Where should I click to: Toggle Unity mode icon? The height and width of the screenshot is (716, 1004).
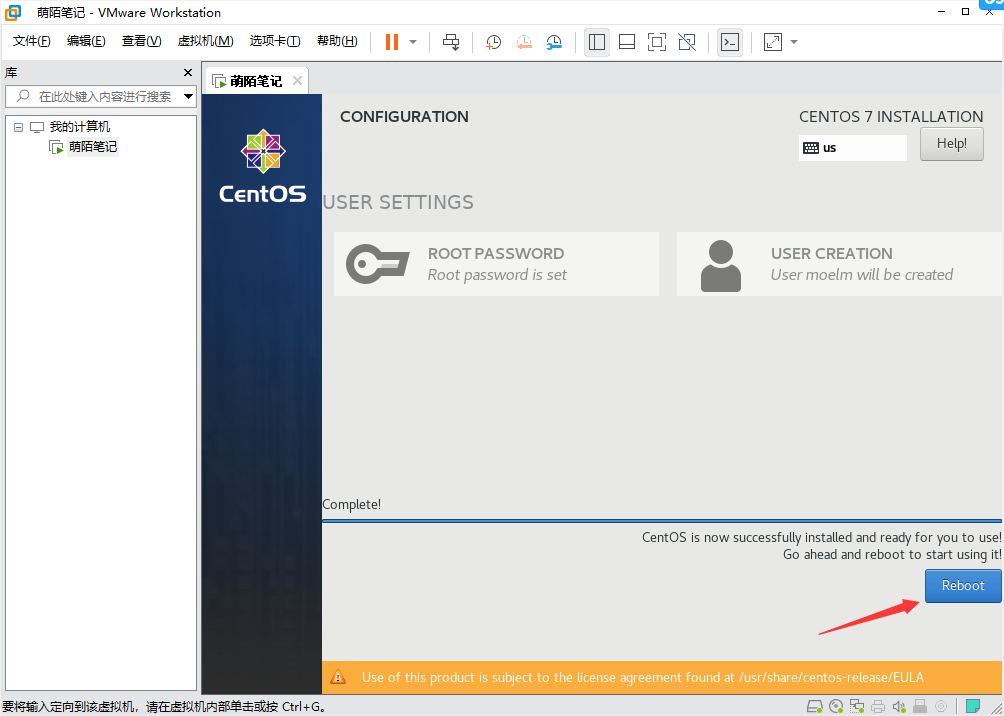pyautogui.click(x=687, y=42)
